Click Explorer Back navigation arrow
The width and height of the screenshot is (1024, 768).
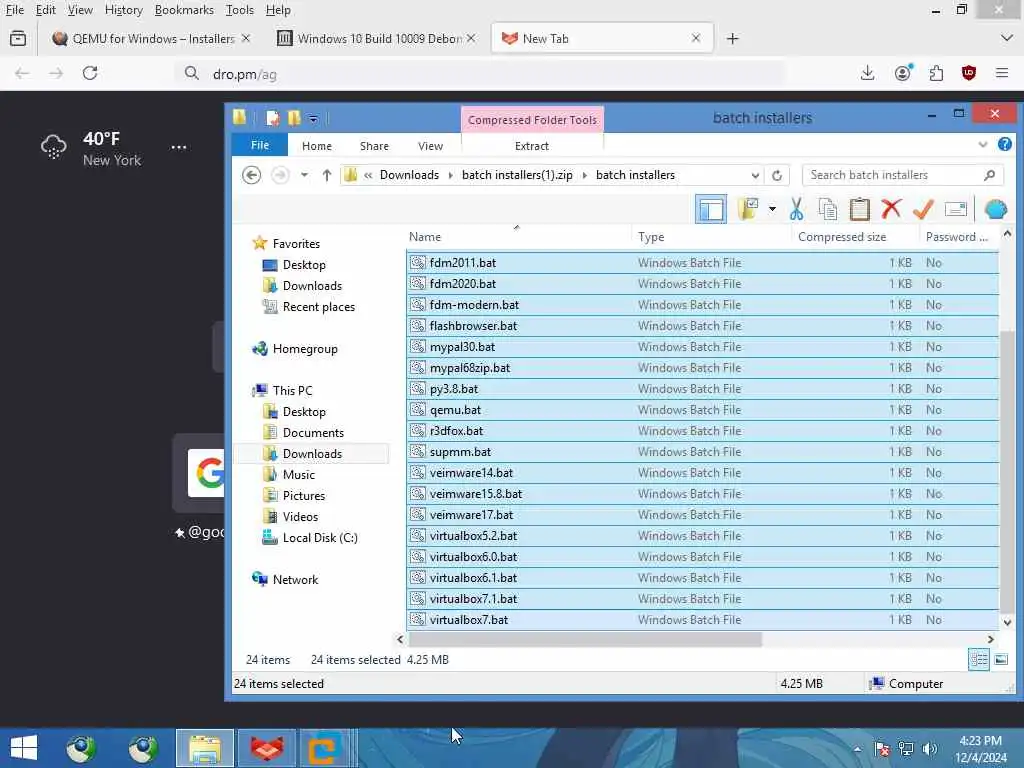[251, 175]
